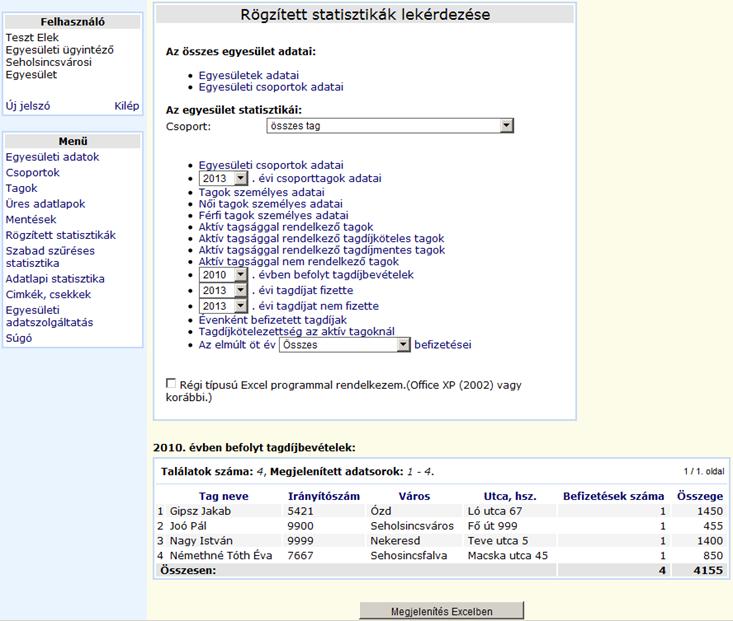This screenshot has width=733, height=621.
Task: Click the Megjelenítés Excelben button
Action: (x=442, y=612)
